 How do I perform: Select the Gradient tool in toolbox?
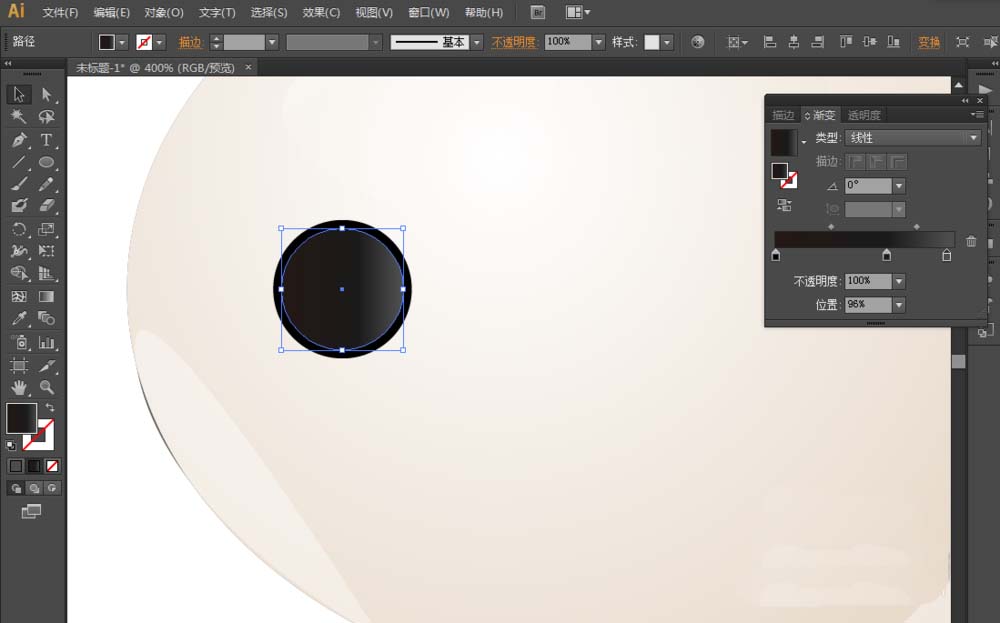pyautogui.click(x=47, y=297)
